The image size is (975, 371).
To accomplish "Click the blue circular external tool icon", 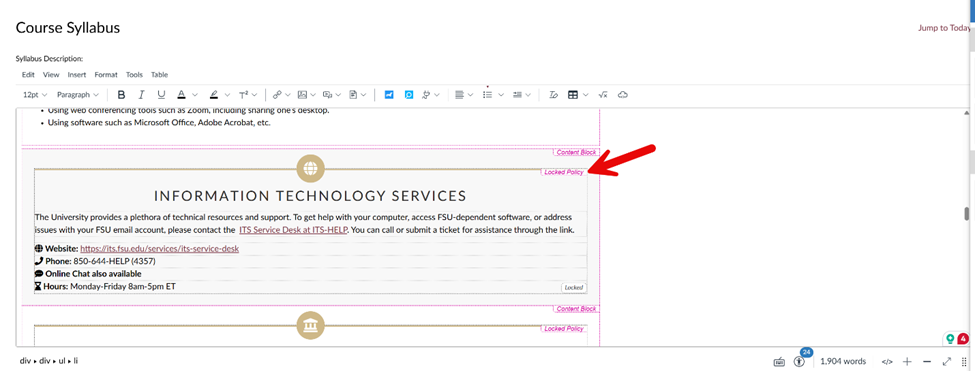I will pos(409,95).
